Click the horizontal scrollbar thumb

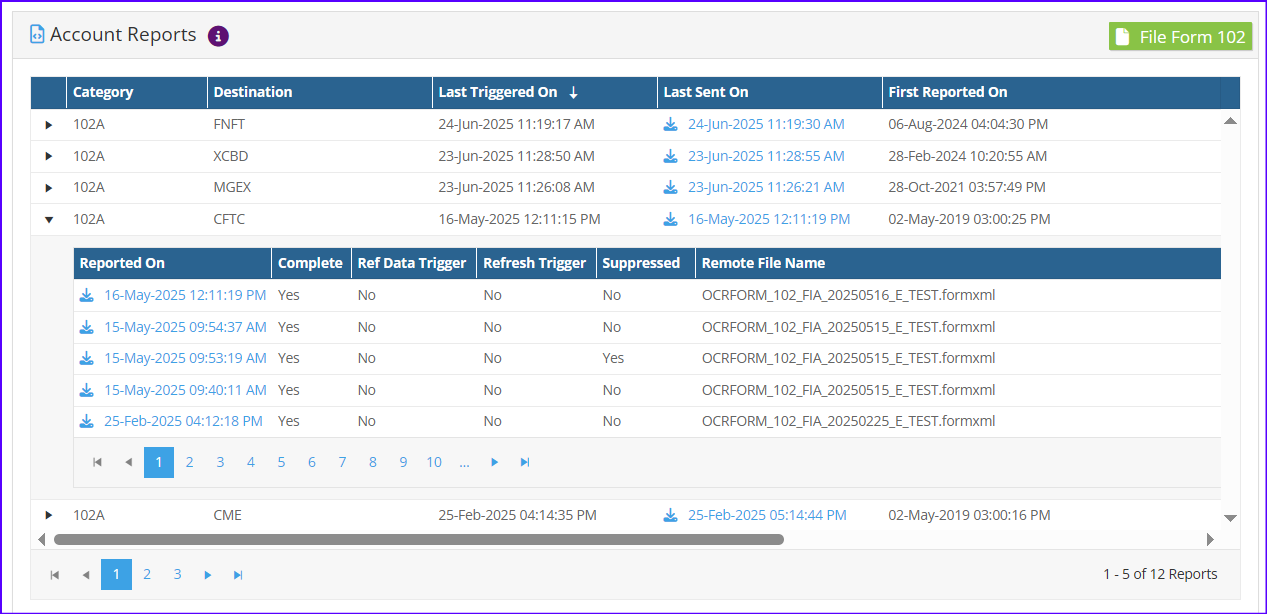pos(419,539)
